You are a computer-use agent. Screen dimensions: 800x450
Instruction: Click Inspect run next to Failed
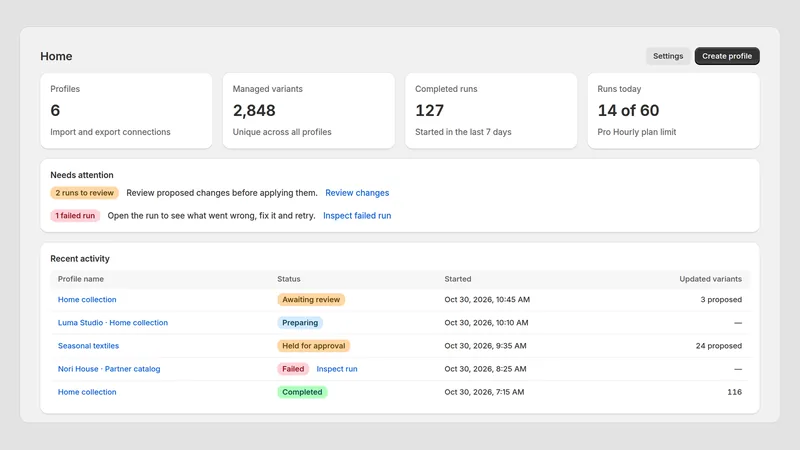click(x=337, y=369)
